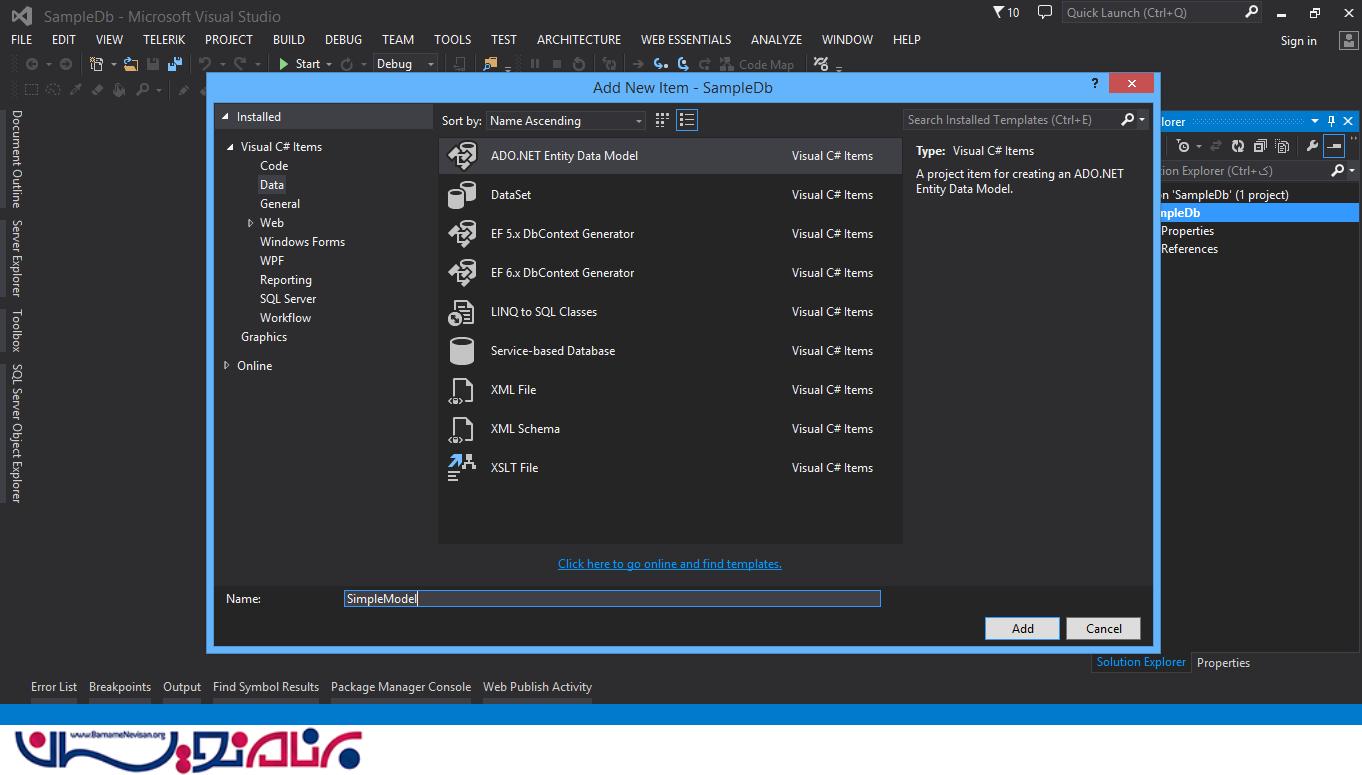Open the Sort by Name Ascending dropdown
The image size is (1362, 775).
click(566, 121)
